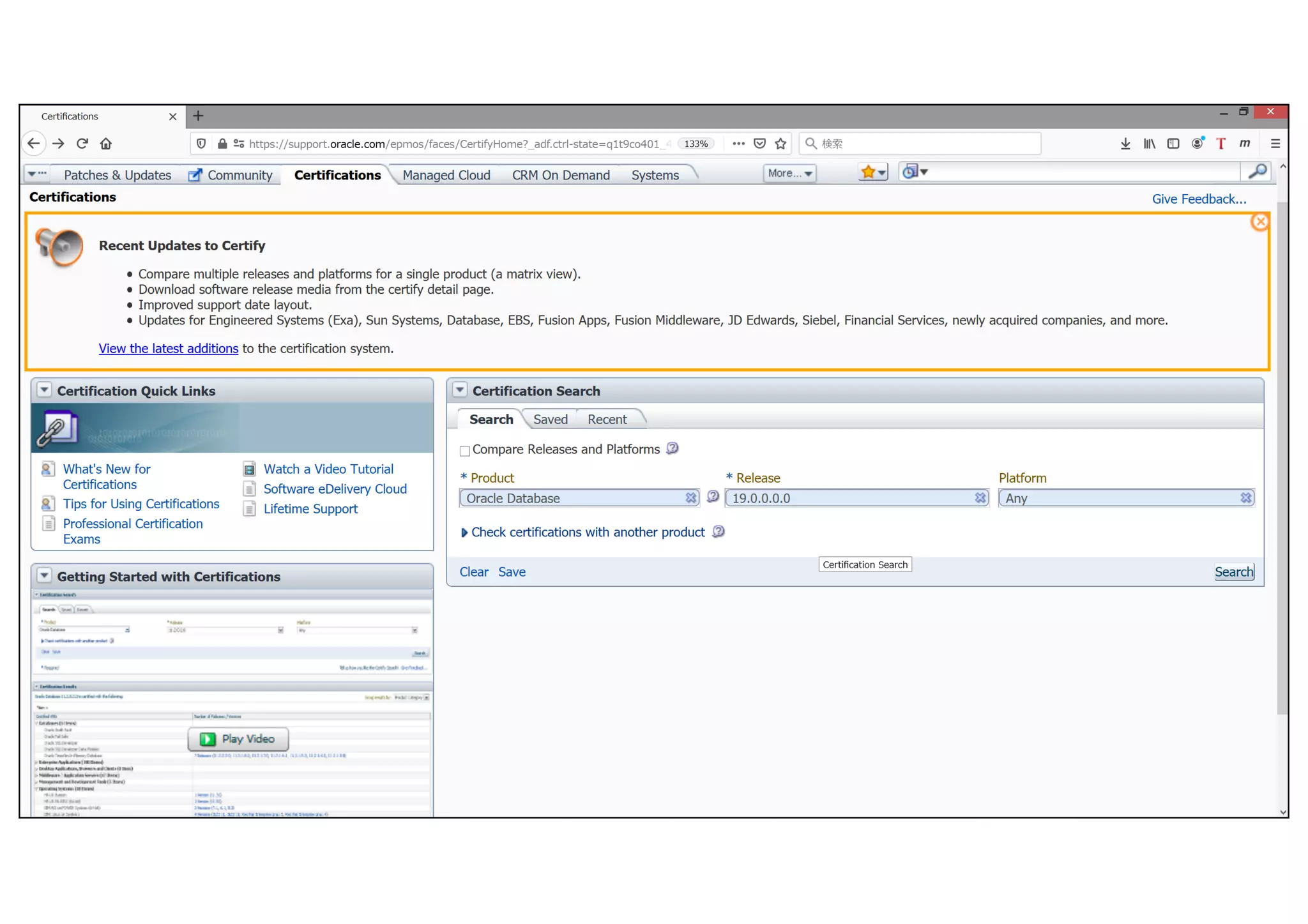Screen dimensions: 1308x924
Task: Open Watch a Video Tutorial link
Action: tap(328, 469)
